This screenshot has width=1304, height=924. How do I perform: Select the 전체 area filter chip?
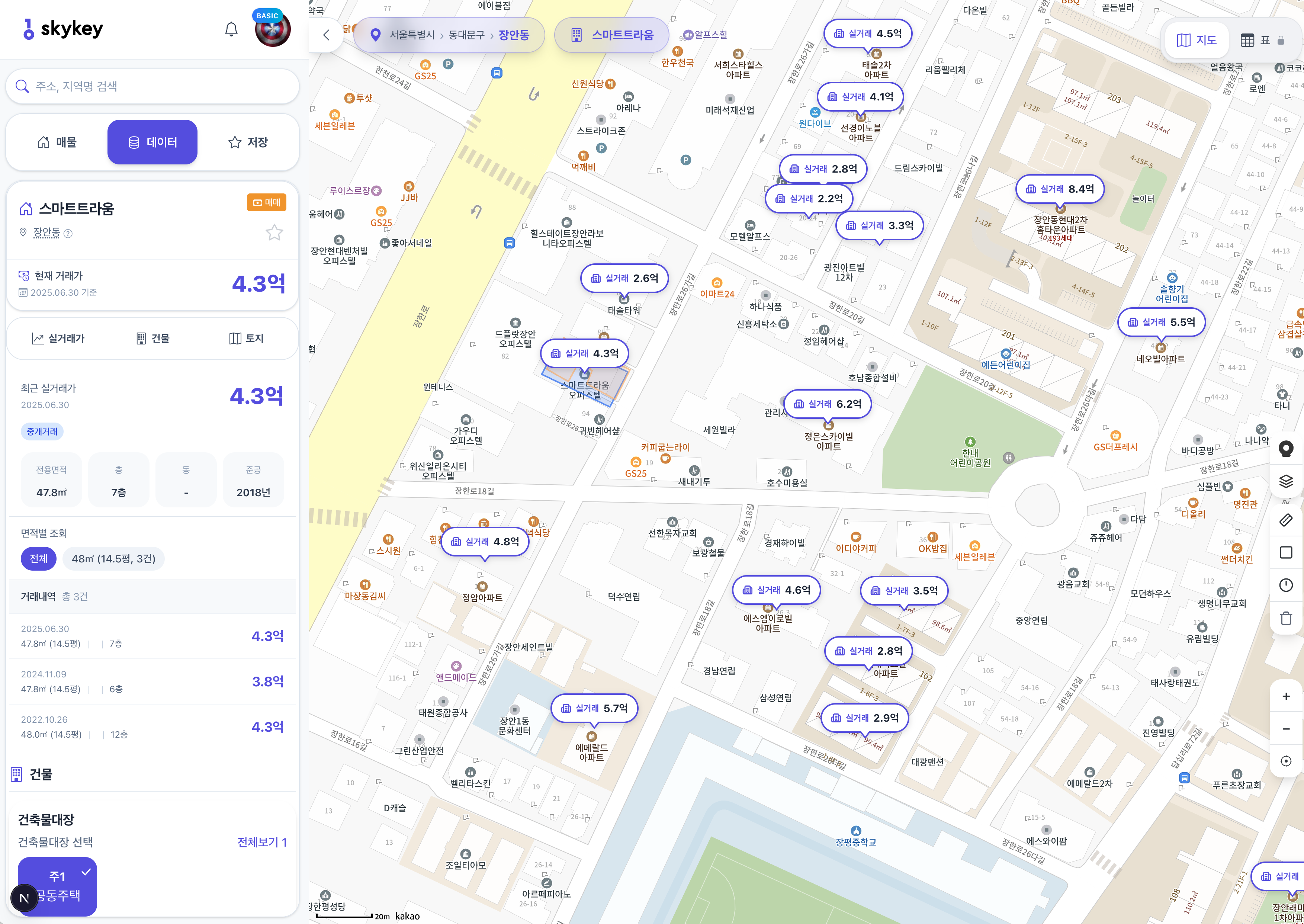[x=39, y=559]
